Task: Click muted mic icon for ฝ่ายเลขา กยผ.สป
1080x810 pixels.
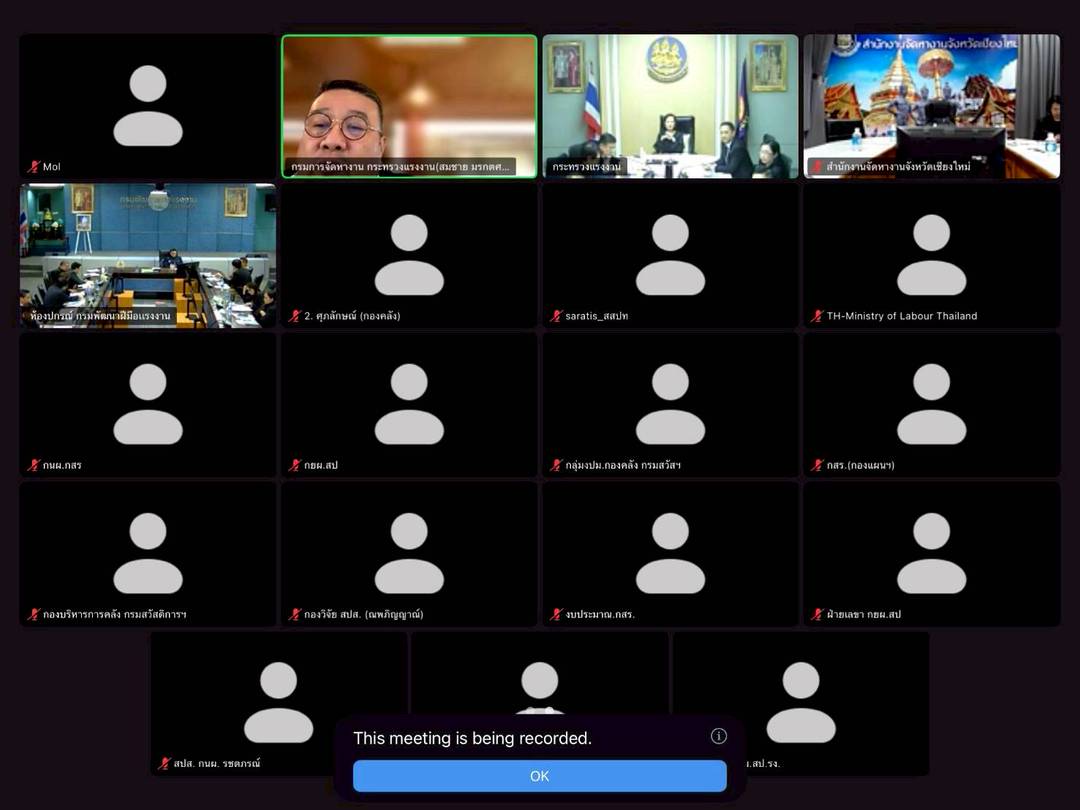Action: [817, 614]
